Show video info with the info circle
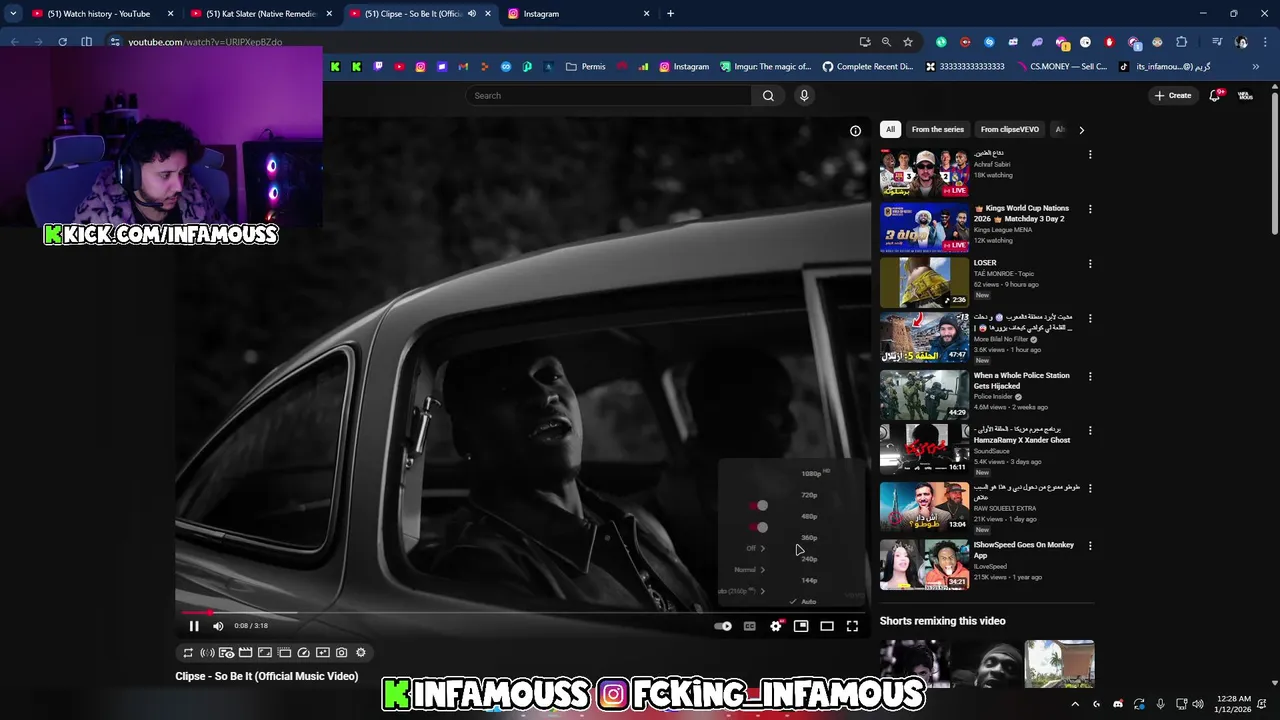 click(x=855, y=131)
